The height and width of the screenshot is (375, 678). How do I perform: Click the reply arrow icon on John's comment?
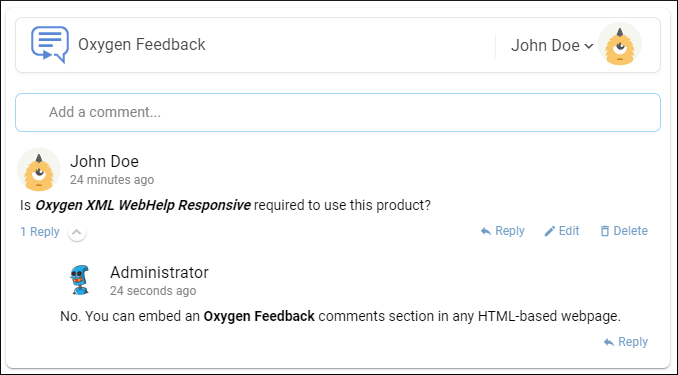(486, 231)
